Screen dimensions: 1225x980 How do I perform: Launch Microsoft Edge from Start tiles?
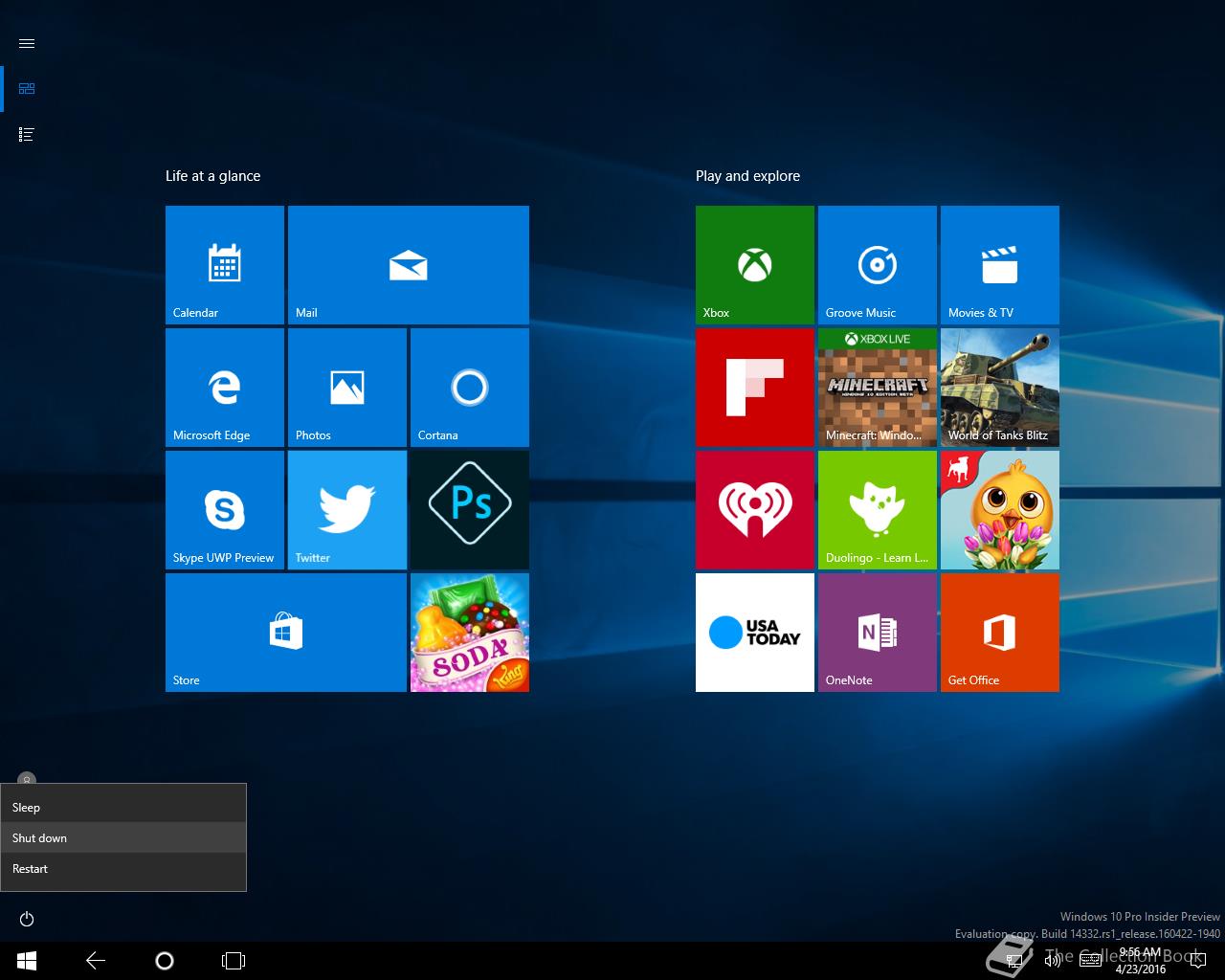(x=224, y=388)
